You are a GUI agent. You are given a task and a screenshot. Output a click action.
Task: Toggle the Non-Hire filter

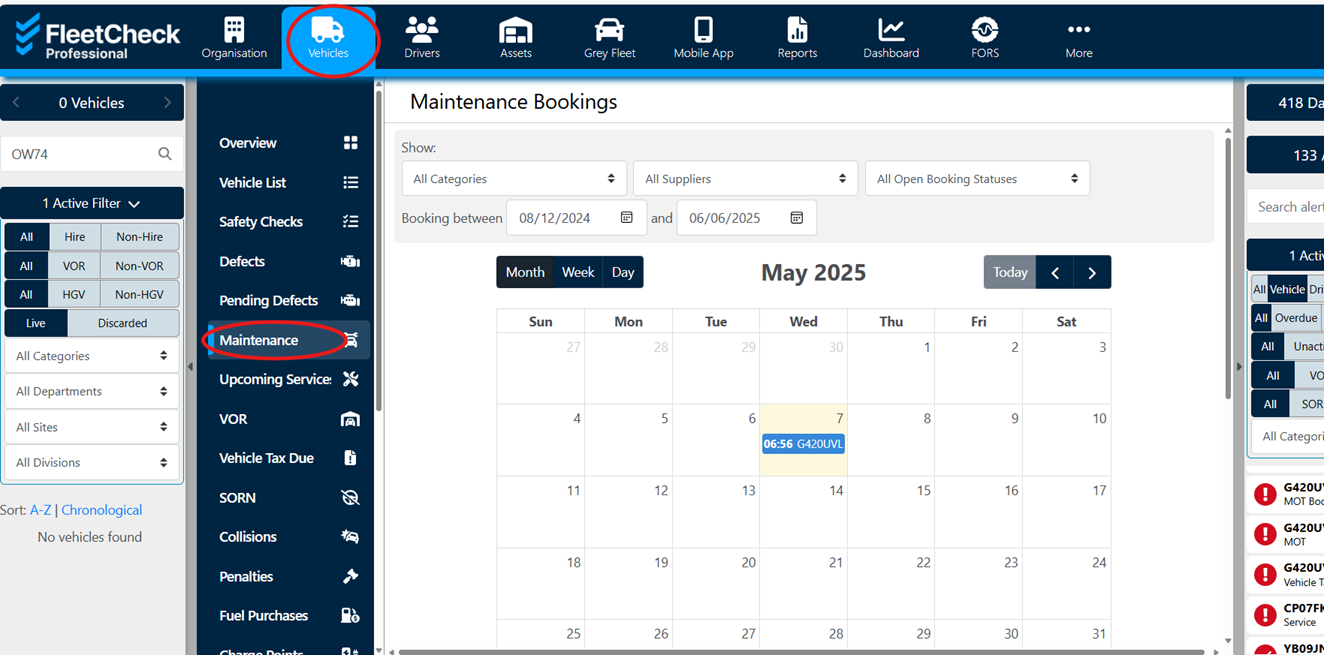point(139,237)
